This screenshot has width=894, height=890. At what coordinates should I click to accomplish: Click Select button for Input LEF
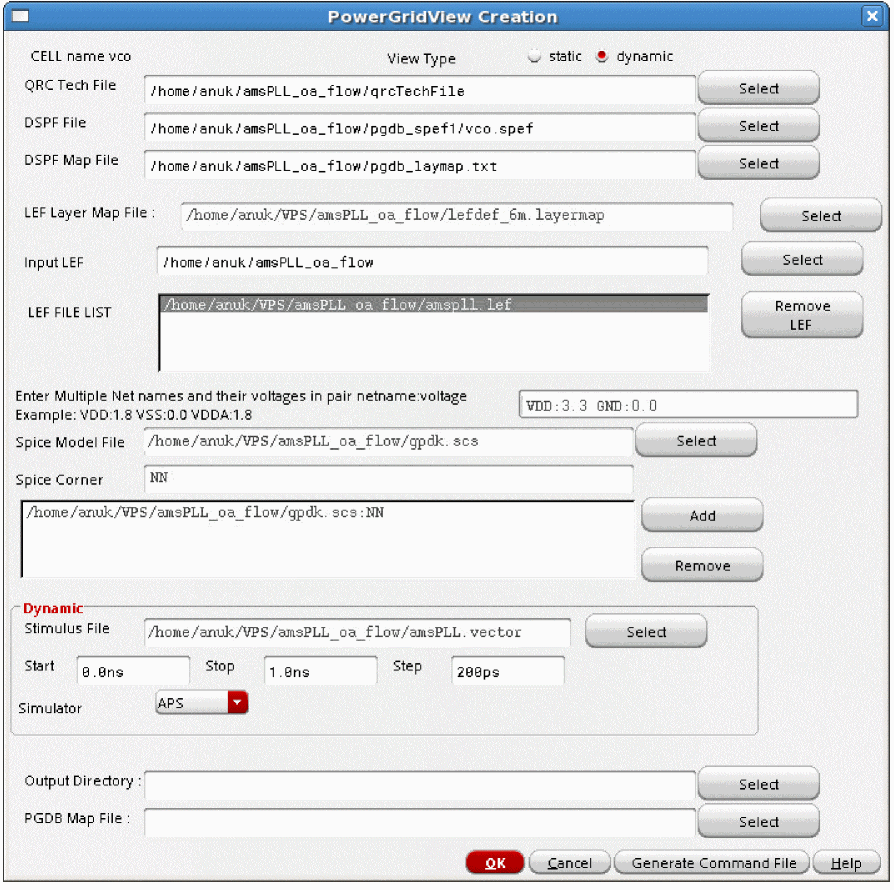pyautogui.click(x=802, y=259)
